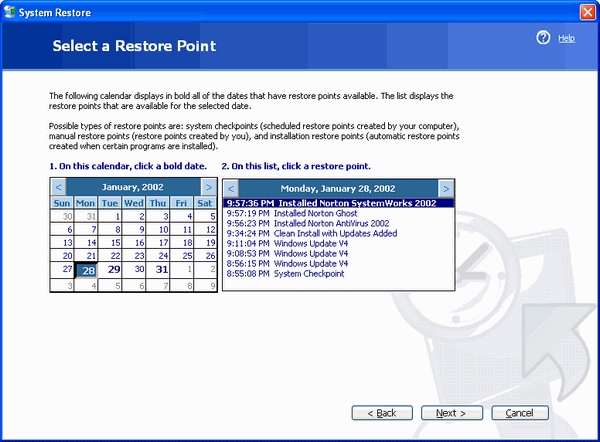Close the System Restore window

point(588,12)
